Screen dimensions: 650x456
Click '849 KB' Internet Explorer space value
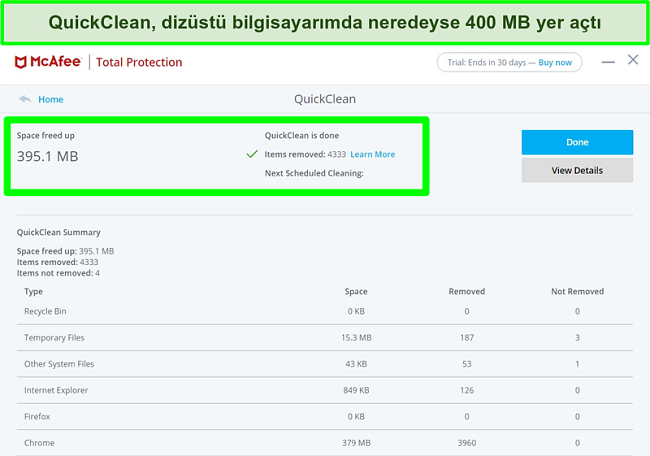click(x=356, y=390)
